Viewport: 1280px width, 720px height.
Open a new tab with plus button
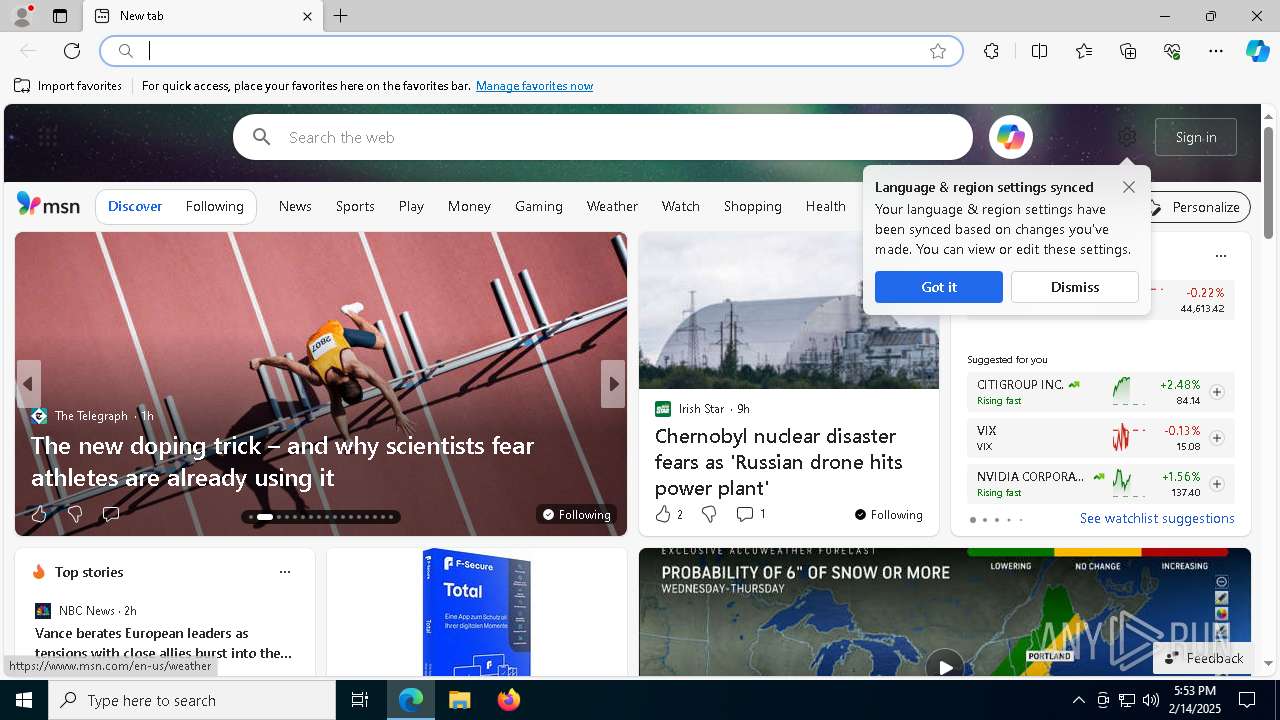[x=341, y=16]
